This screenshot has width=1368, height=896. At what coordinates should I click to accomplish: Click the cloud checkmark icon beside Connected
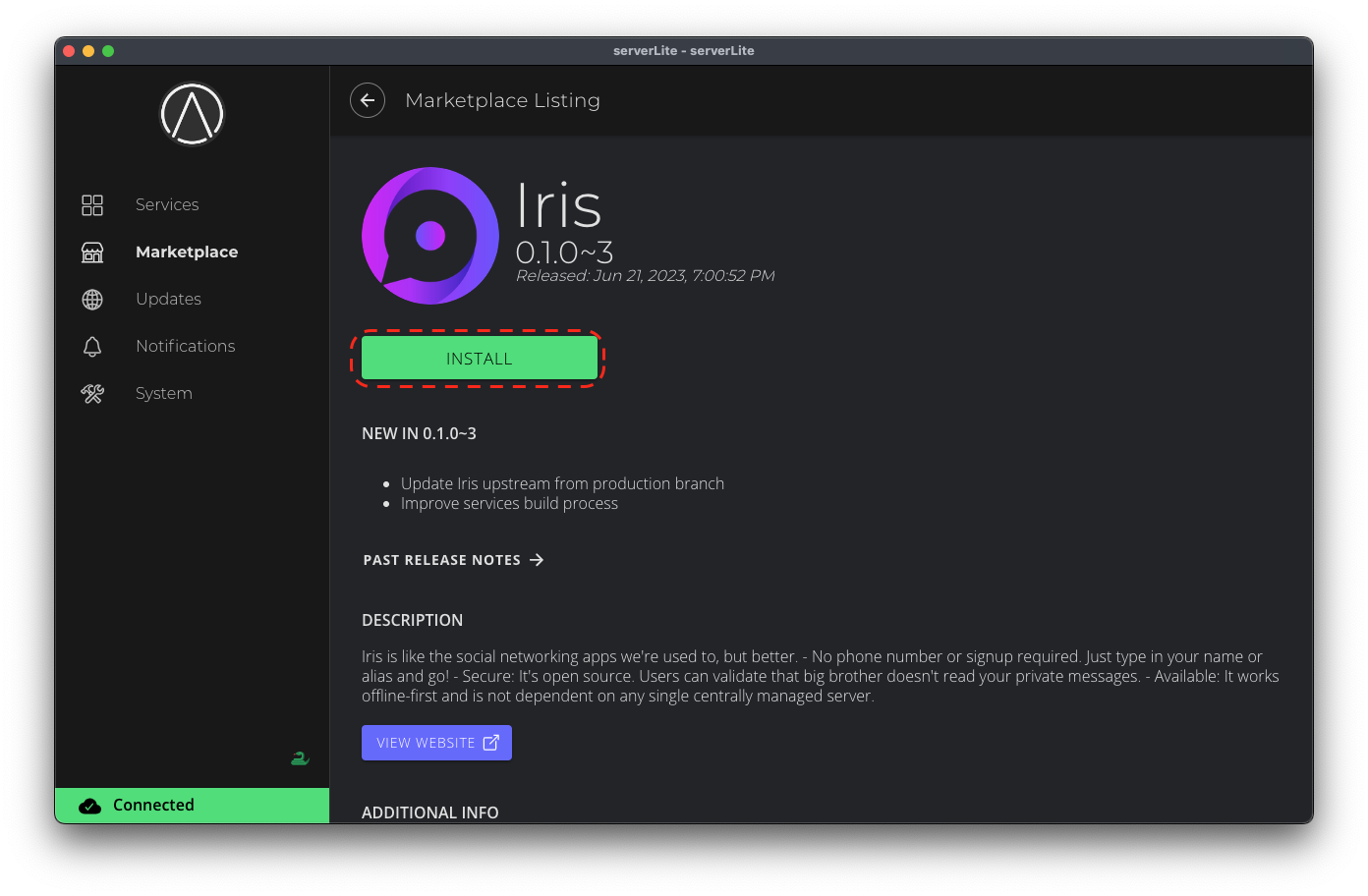[x=90, y=806]
